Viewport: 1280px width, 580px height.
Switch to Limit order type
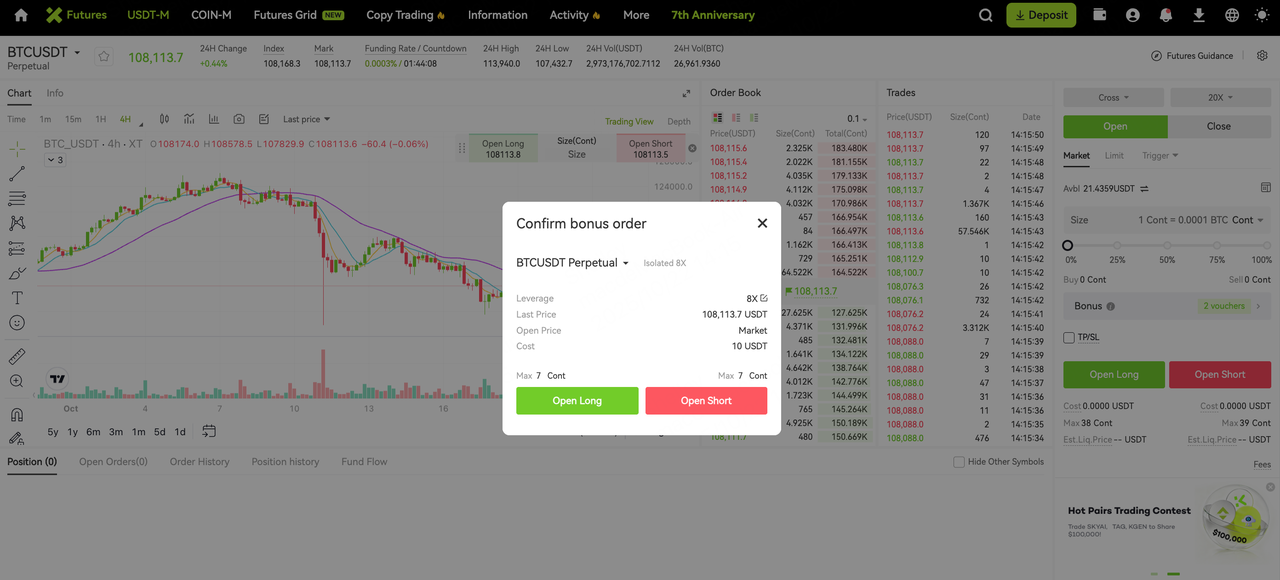[1114, 155]
